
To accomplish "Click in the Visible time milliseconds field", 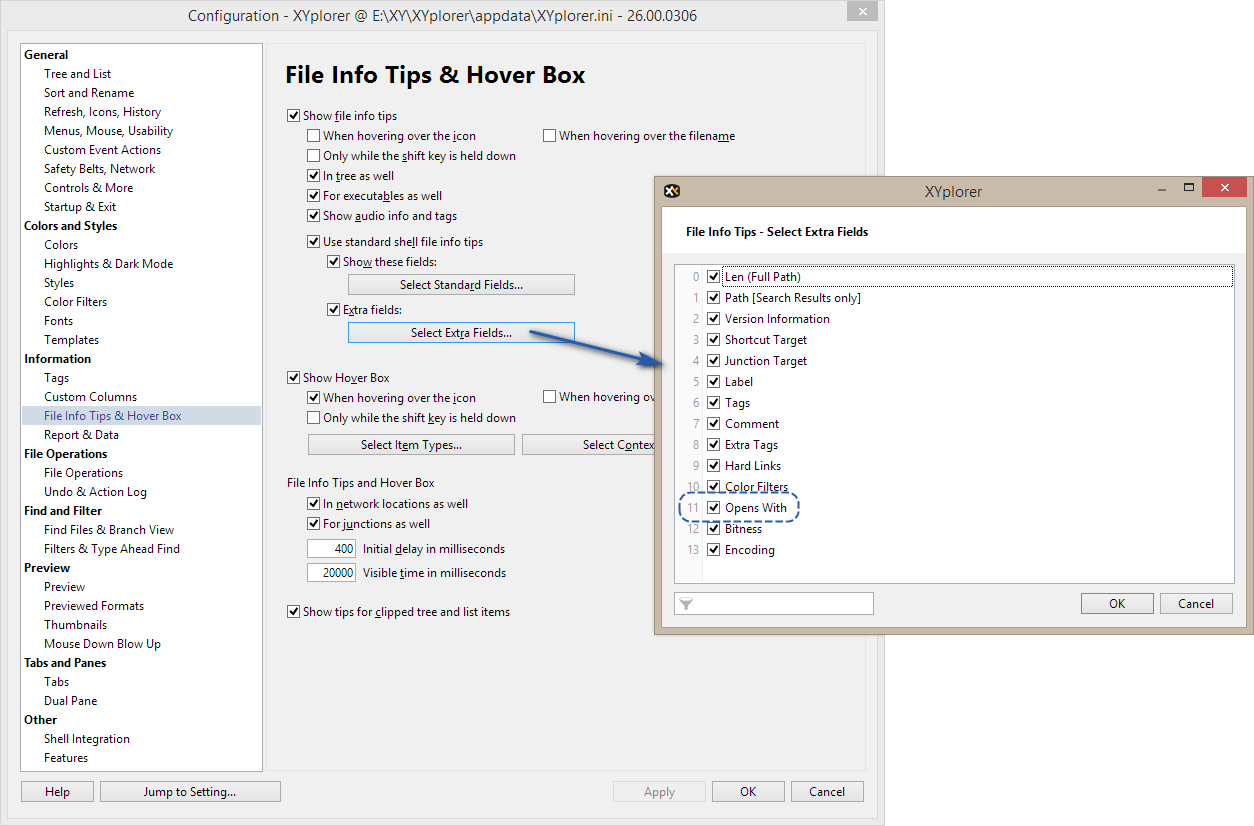I will pyautogui.click(x=332, y=573).
